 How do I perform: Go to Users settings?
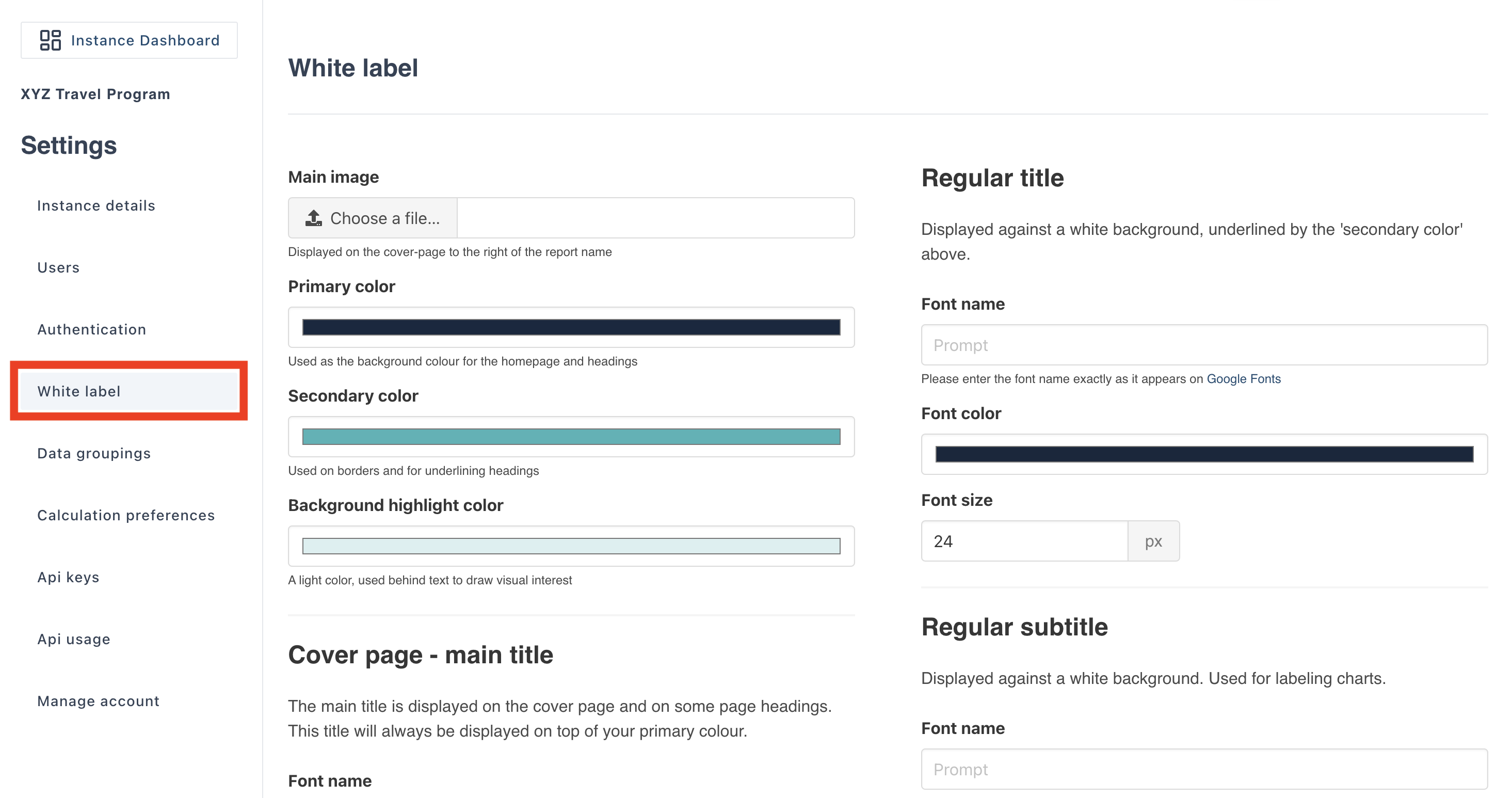(58, 268)
